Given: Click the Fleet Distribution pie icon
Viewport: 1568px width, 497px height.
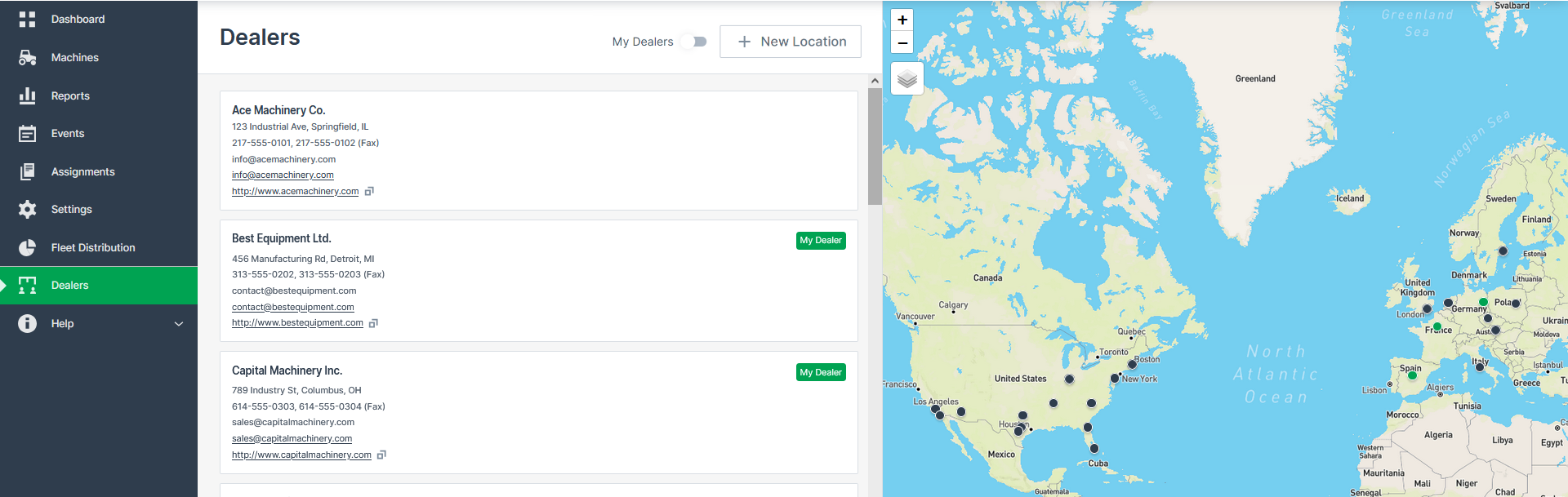Looking at the screenshot, I should click(27, 247).
